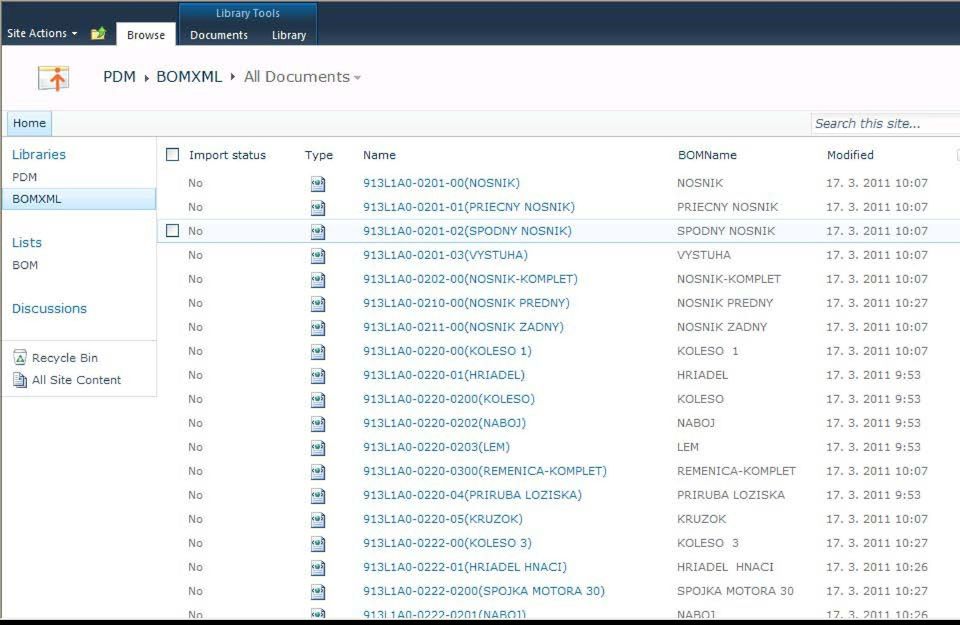Open the All Site Content link

77,380
